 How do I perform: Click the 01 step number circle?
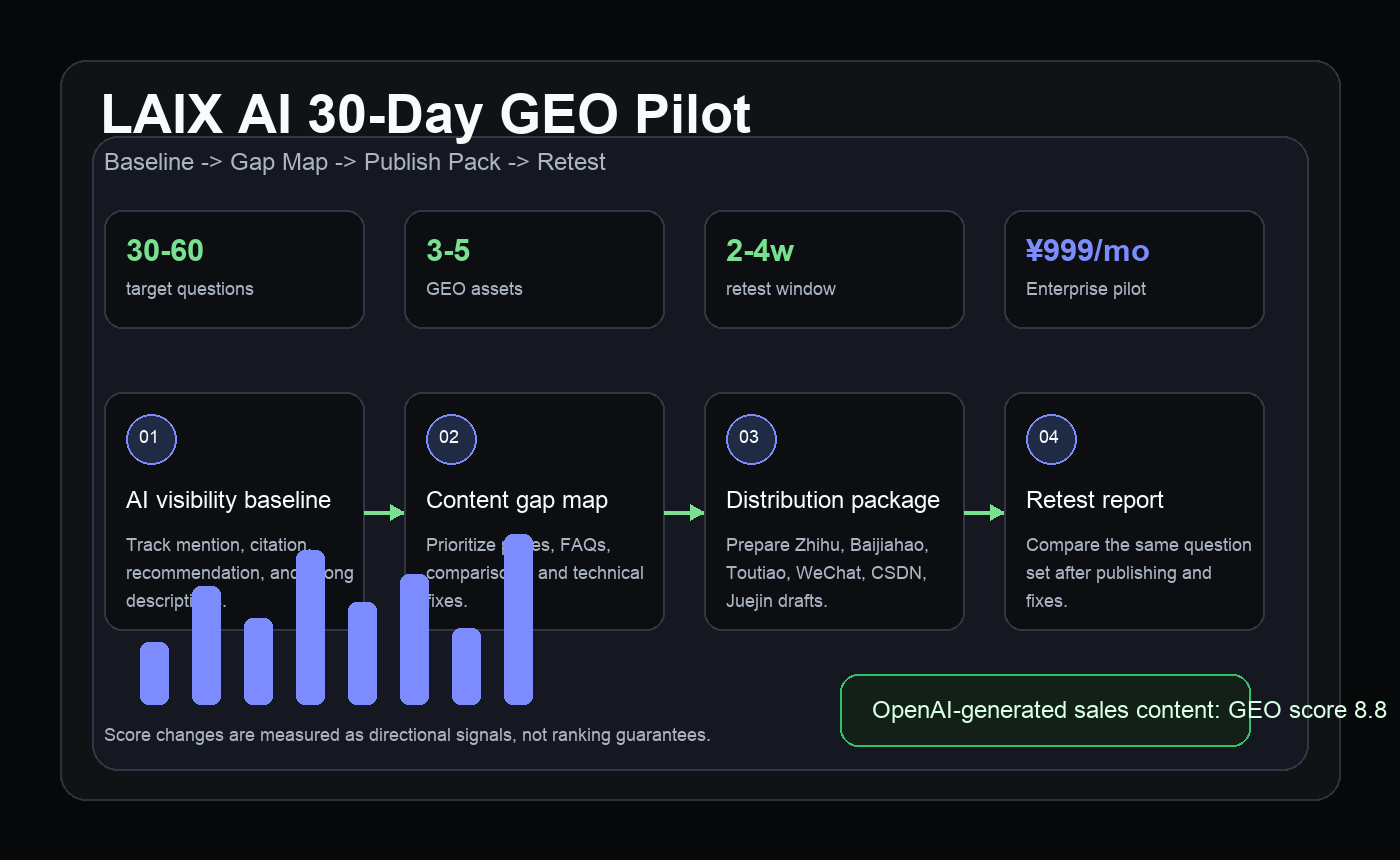(151, 439)
